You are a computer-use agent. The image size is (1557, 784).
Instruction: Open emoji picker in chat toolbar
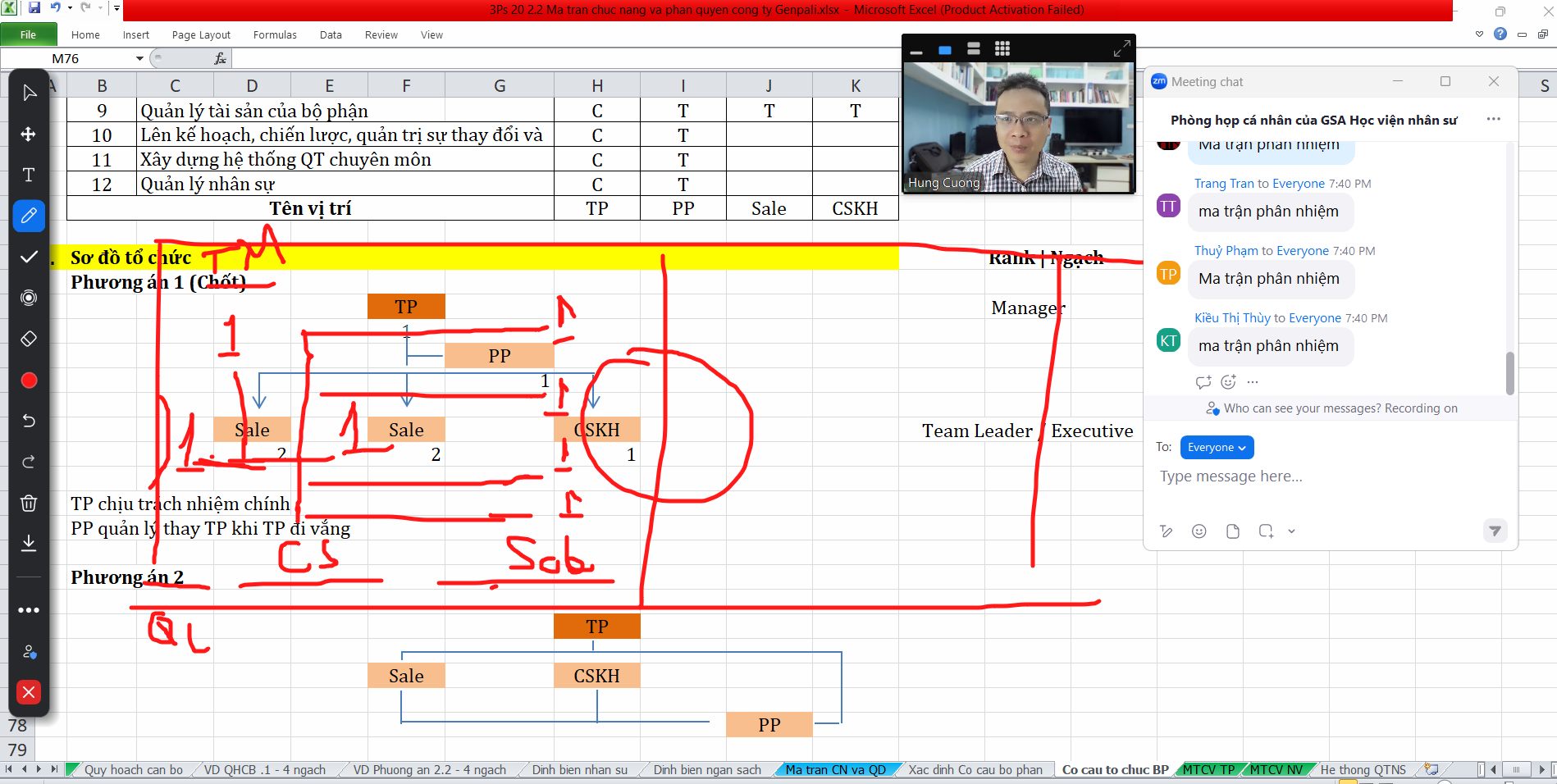(1199, 531)
